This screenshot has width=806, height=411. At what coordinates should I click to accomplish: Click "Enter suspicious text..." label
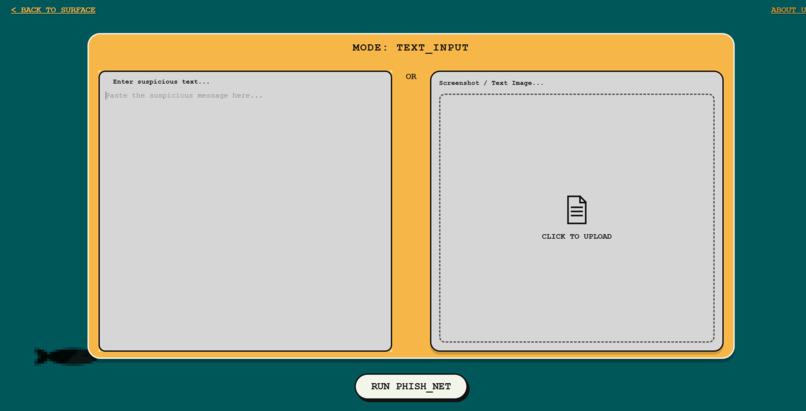click(161, 82)
